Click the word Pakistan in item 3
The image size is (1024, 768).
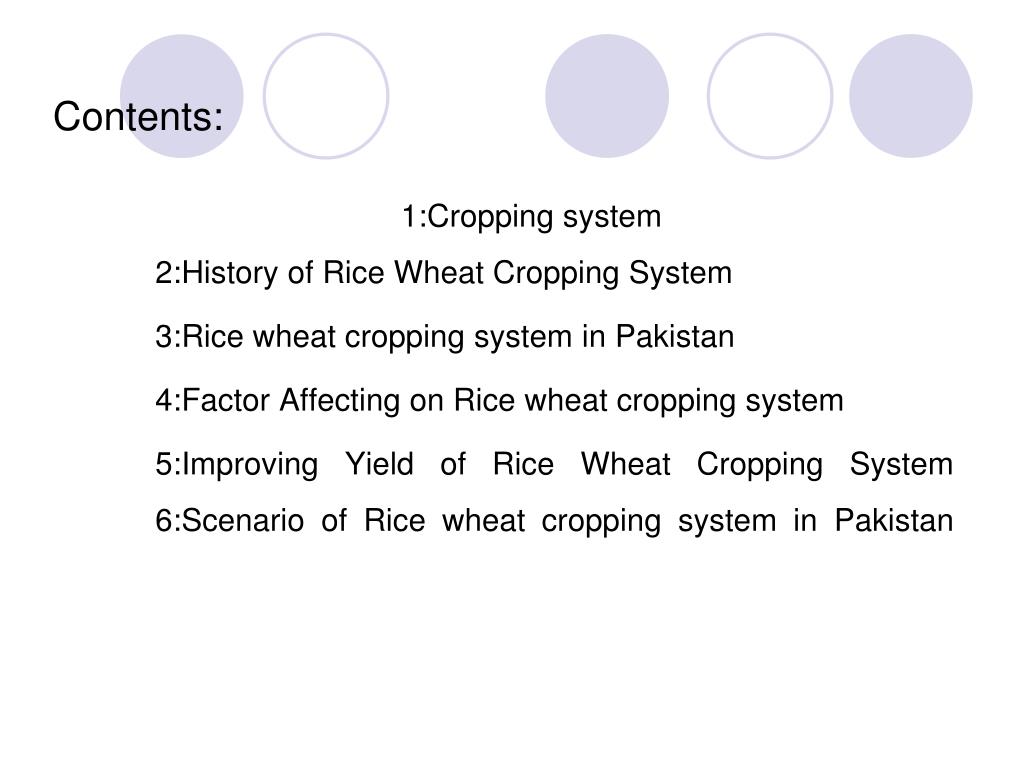(x=675, y=337)
